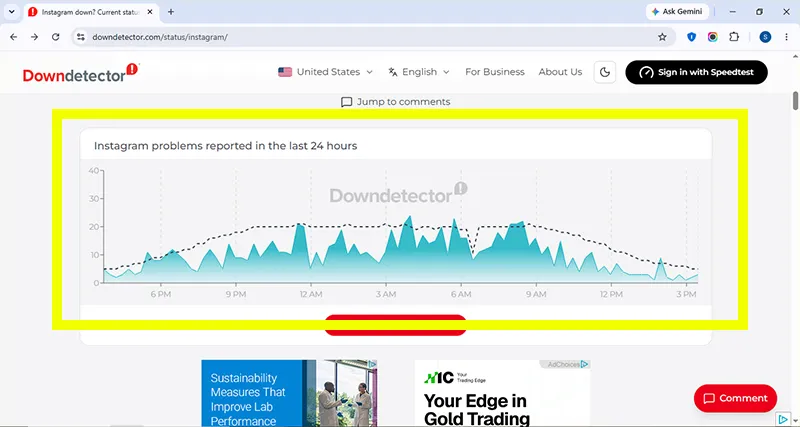Open the Extensions puzzle menu
Screen dimensions: 800x427
pos(734,37)
